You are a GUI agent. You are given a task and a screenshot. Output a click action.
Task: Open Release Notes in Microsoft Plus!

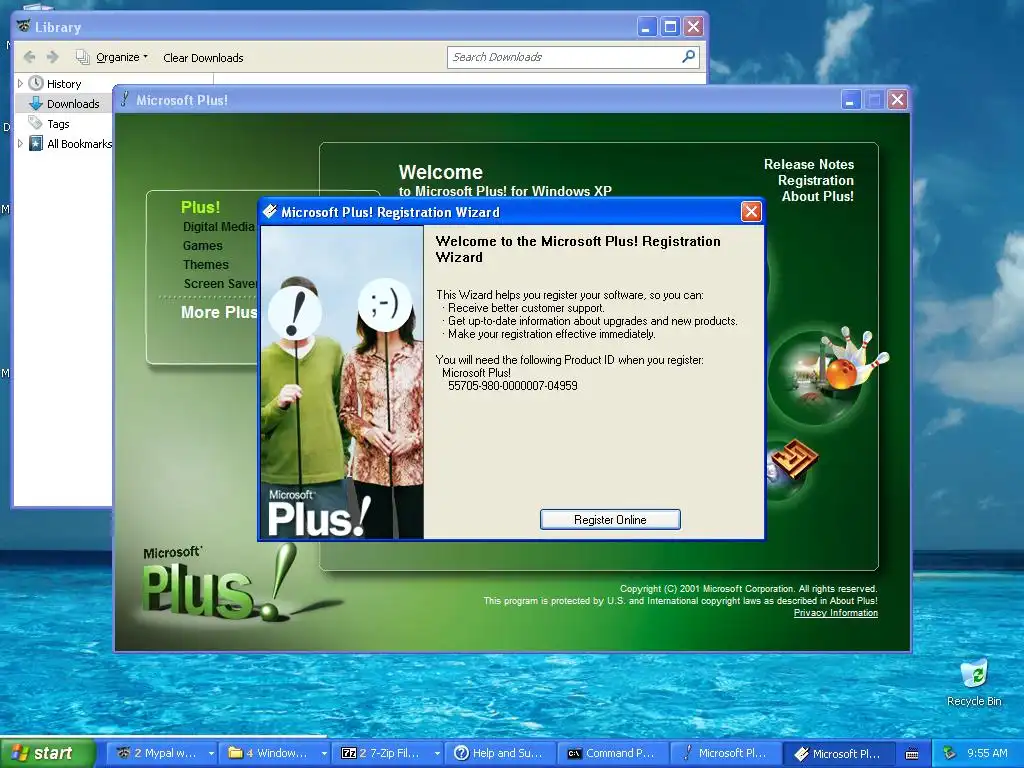click(x=808, y=165)
